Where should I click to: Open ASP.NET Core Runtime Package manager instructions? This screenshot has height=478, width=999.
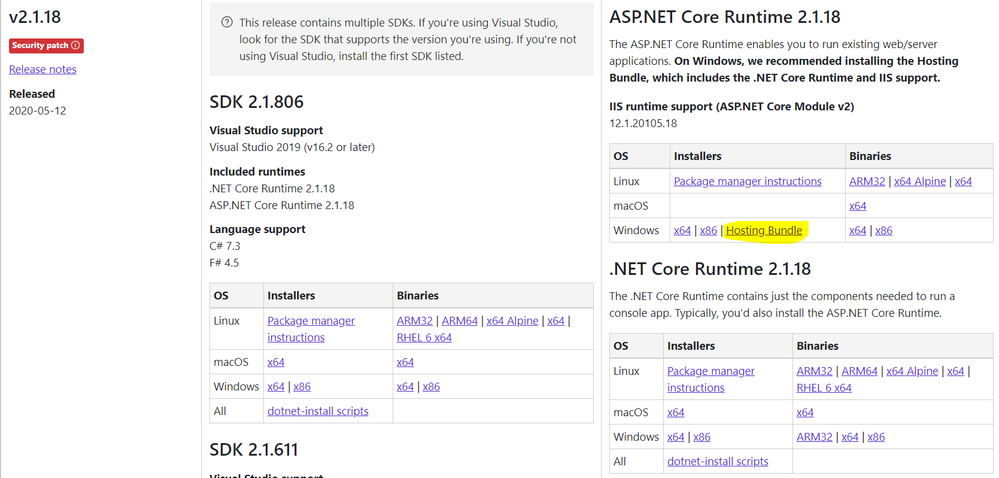tap(747, 181)
